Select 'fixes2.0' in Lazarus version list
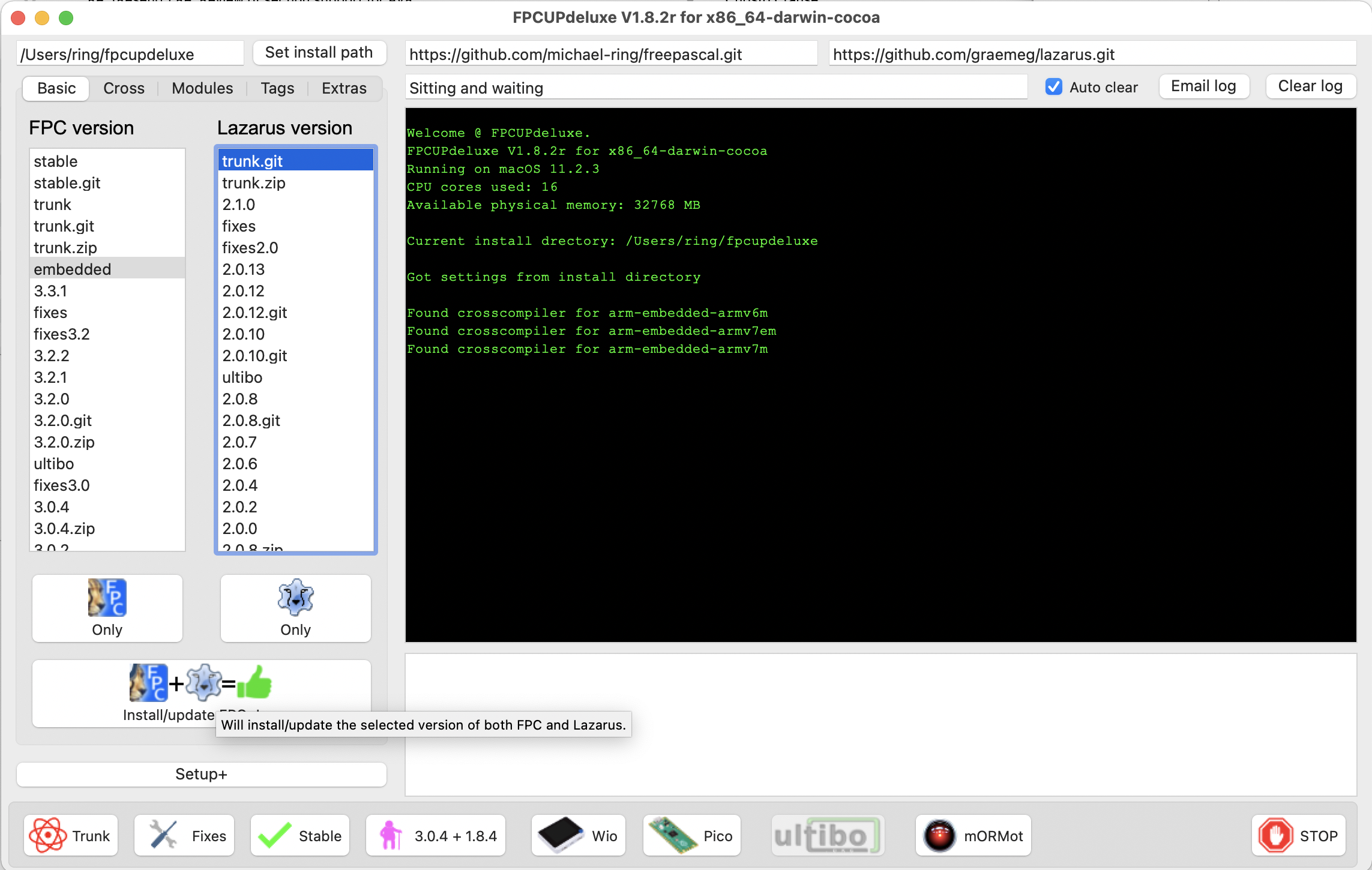1372x870 pixels. coord(296,248)
